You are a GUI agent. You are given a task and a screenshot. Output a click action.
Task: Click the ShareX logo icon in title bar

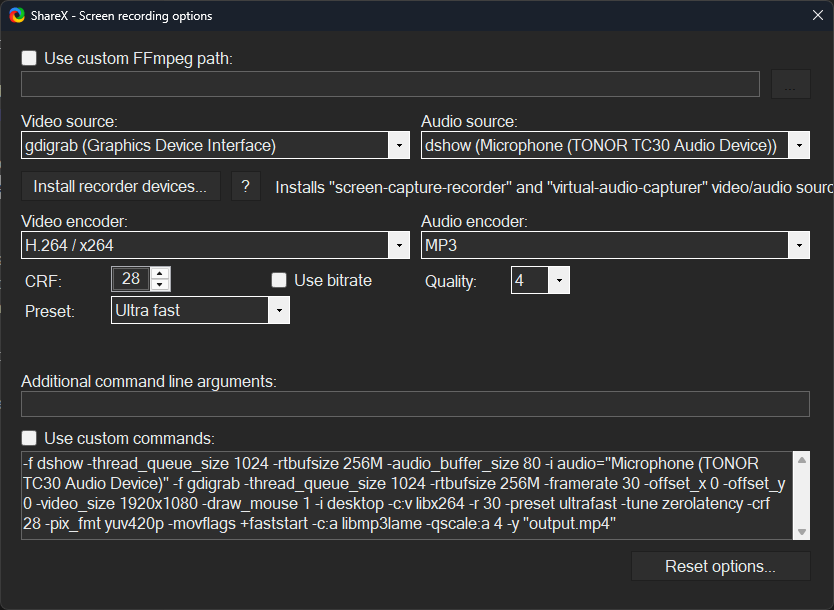coord(16,15)
